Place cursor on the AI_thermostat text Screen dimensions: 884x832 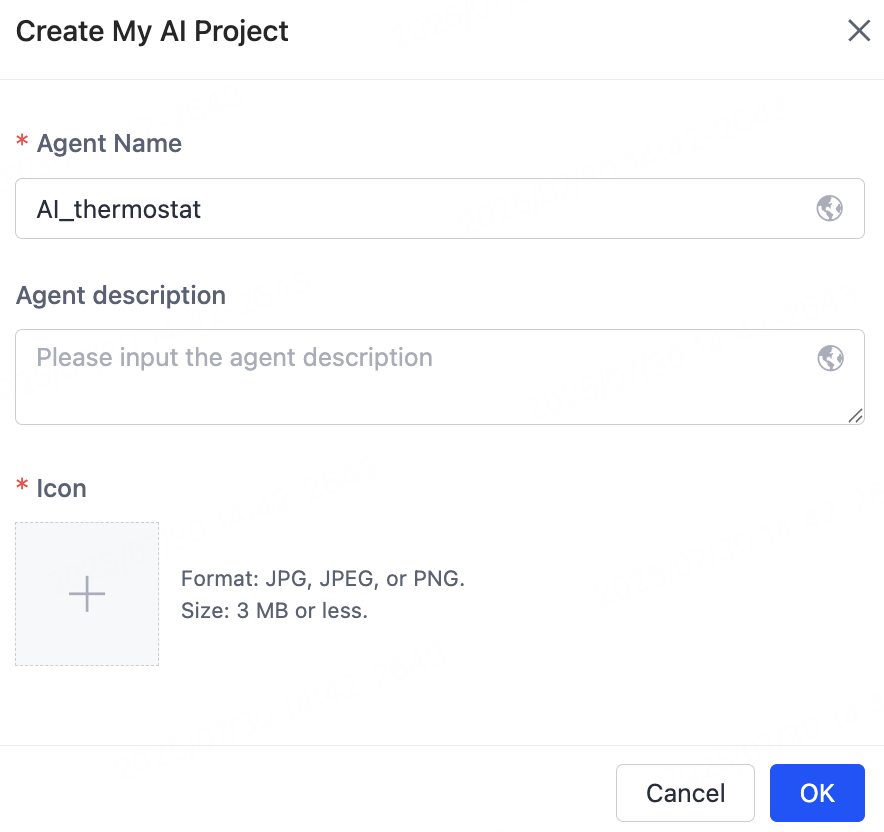tap(119, 209)
